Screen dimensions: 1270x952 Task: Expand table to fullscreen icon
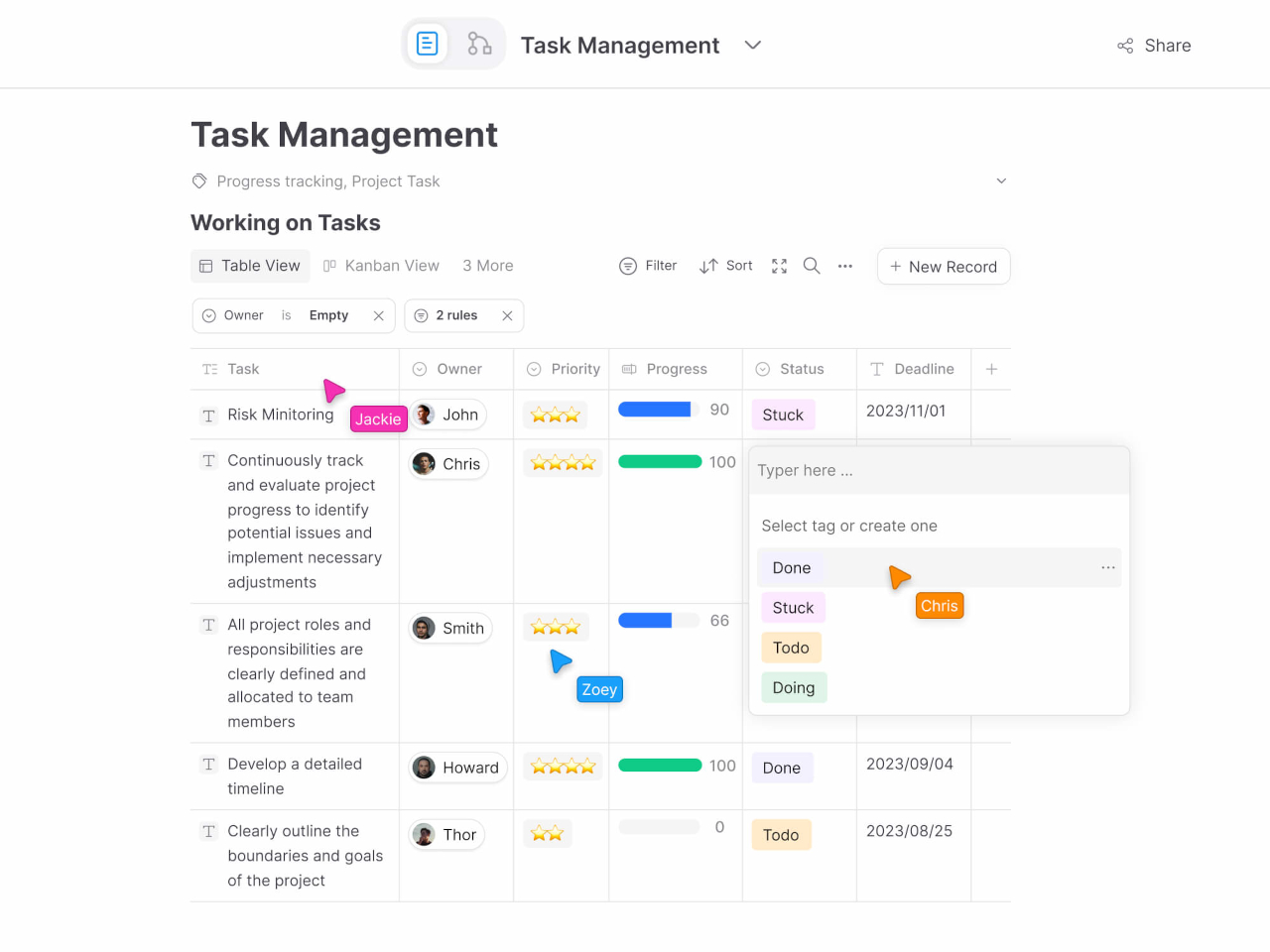point(779,266)
